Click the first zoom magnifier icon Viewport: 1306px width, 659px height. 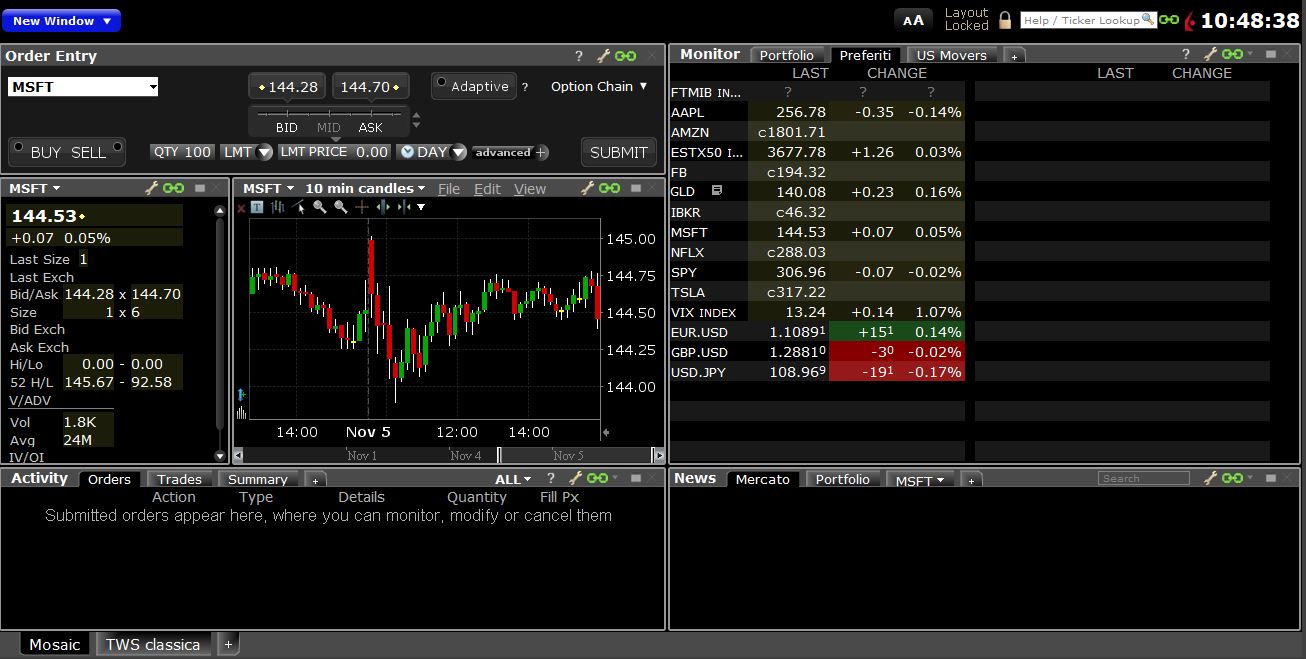pyautogui.click(x=320, y=207)
